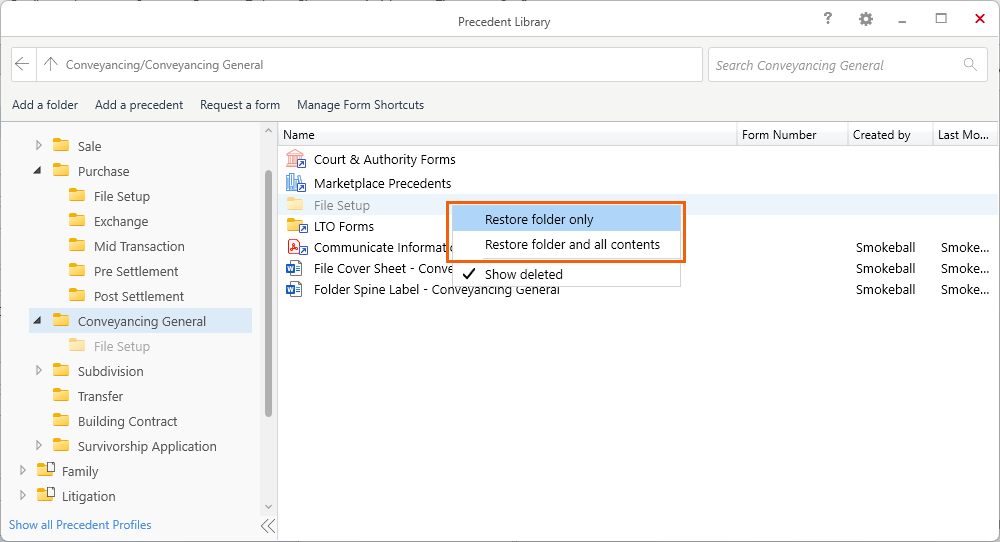The width and height of the screenshot is (1000, 542).
Task: Toggle the Show deleted option
Action: point(523,274)
